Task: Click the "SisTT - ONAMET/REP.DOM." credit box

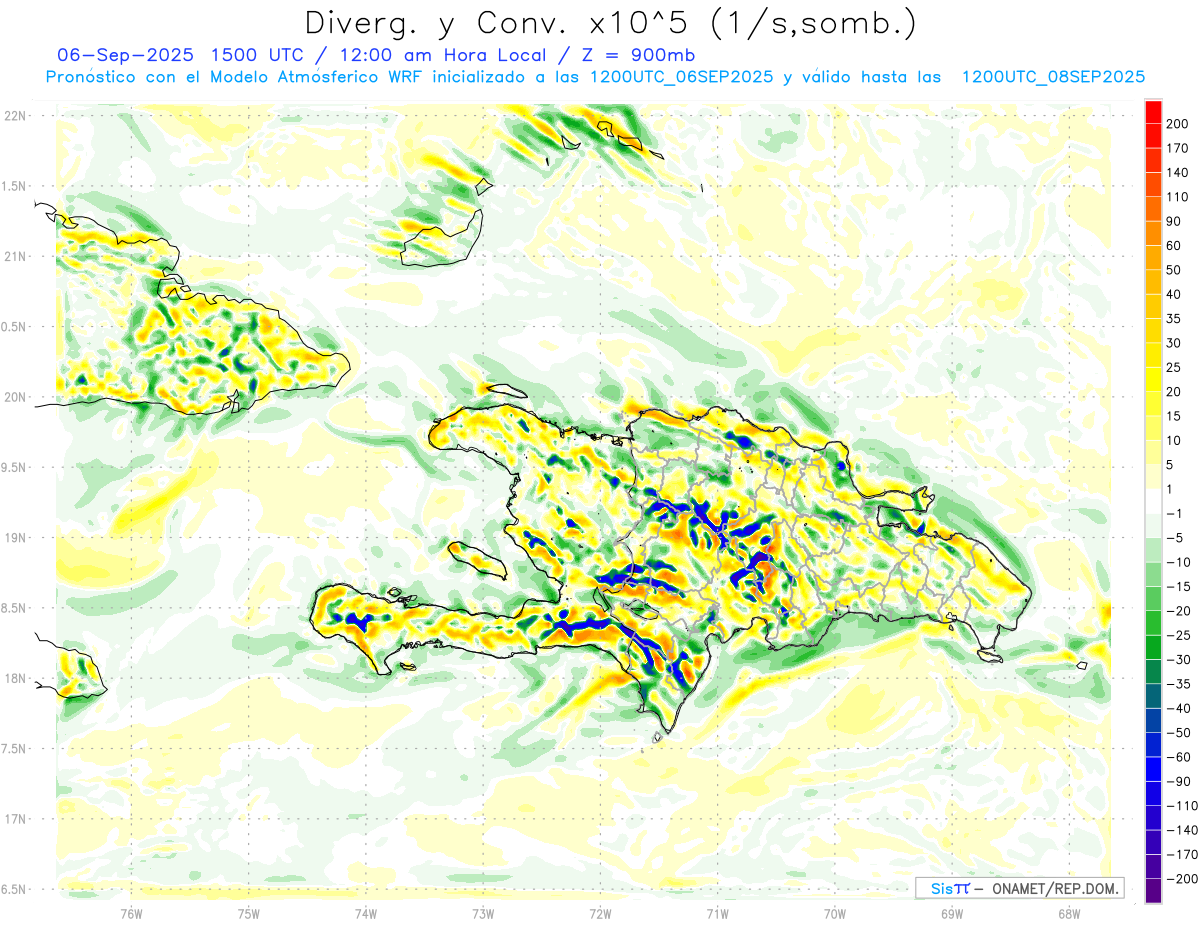Action: point(1019,888)
